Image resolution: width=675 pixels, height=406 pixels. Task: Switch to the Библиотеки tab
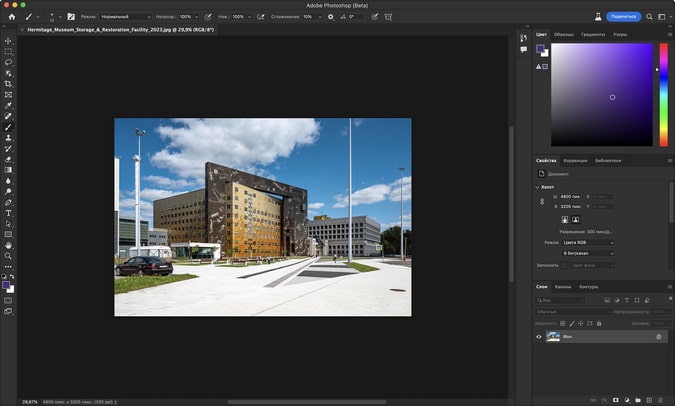point(608,161)
